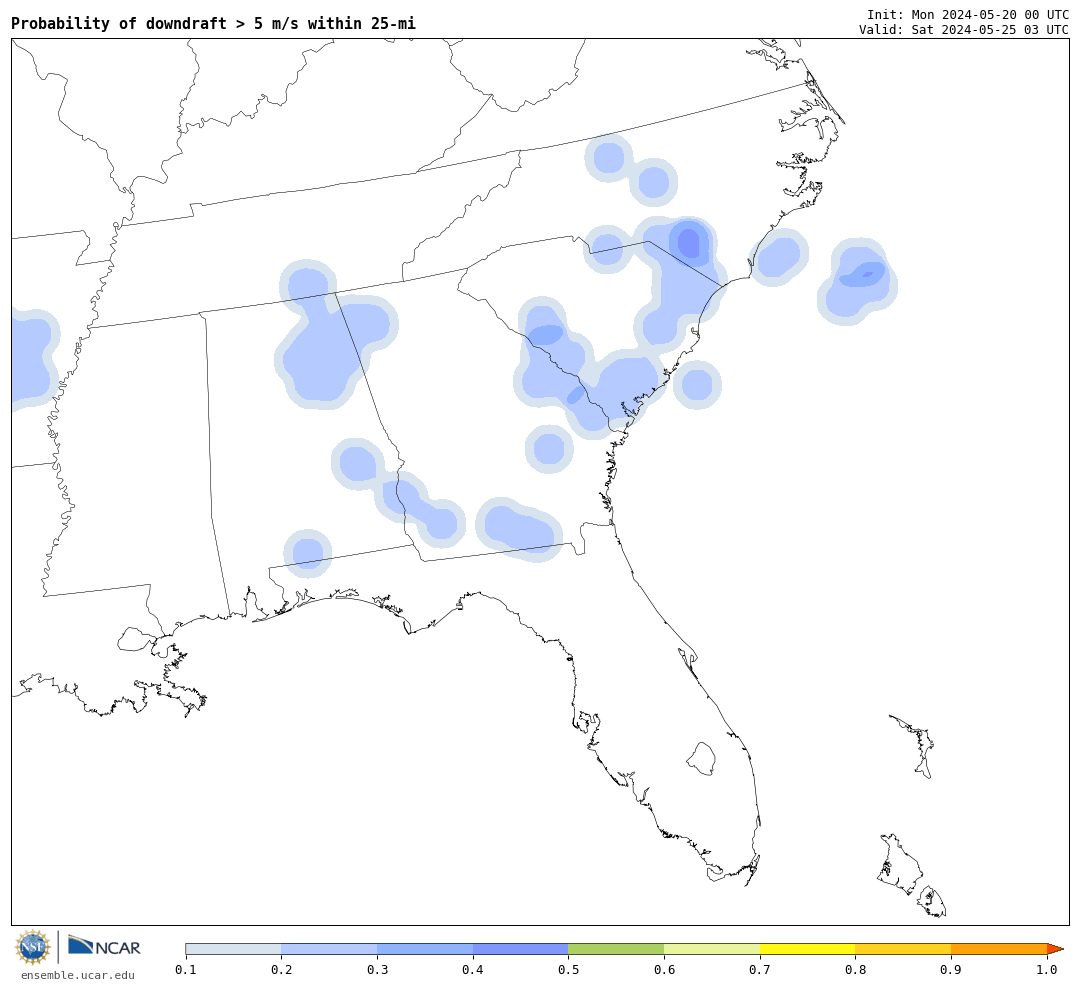Click the 0.5–0.6 green colorbar segment
1080x988 pixels.
coord(616,949)
